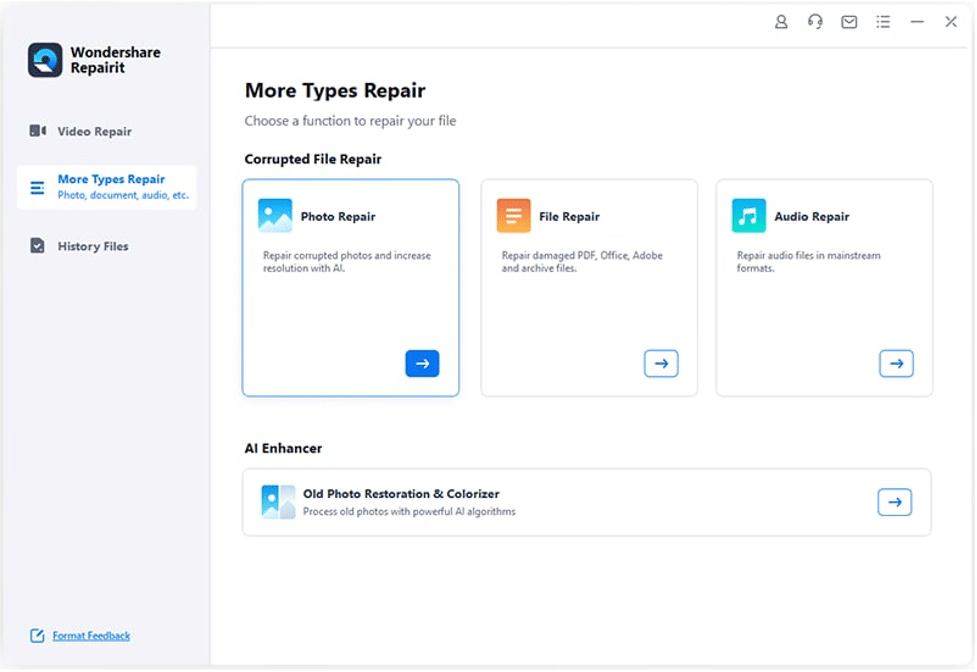Open the list menu icon in title bar
Viewport: 977px width, 672px height.
[883, 22]
